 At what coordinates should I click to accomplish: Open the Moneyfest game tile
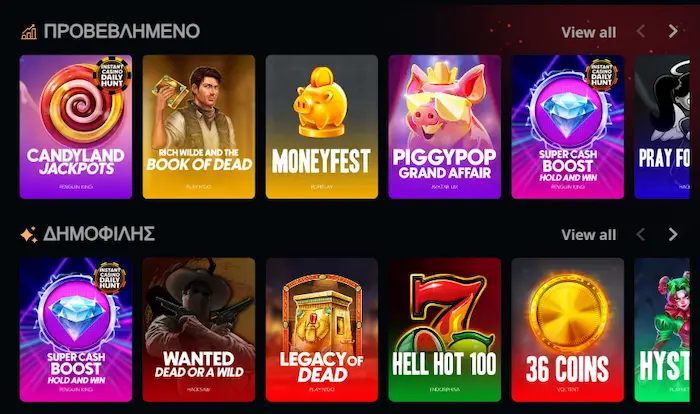tap(322, 127)
